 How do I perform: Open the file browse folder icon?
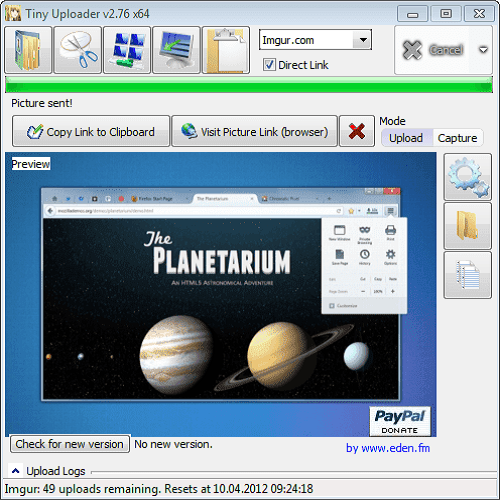click(28, 50)
